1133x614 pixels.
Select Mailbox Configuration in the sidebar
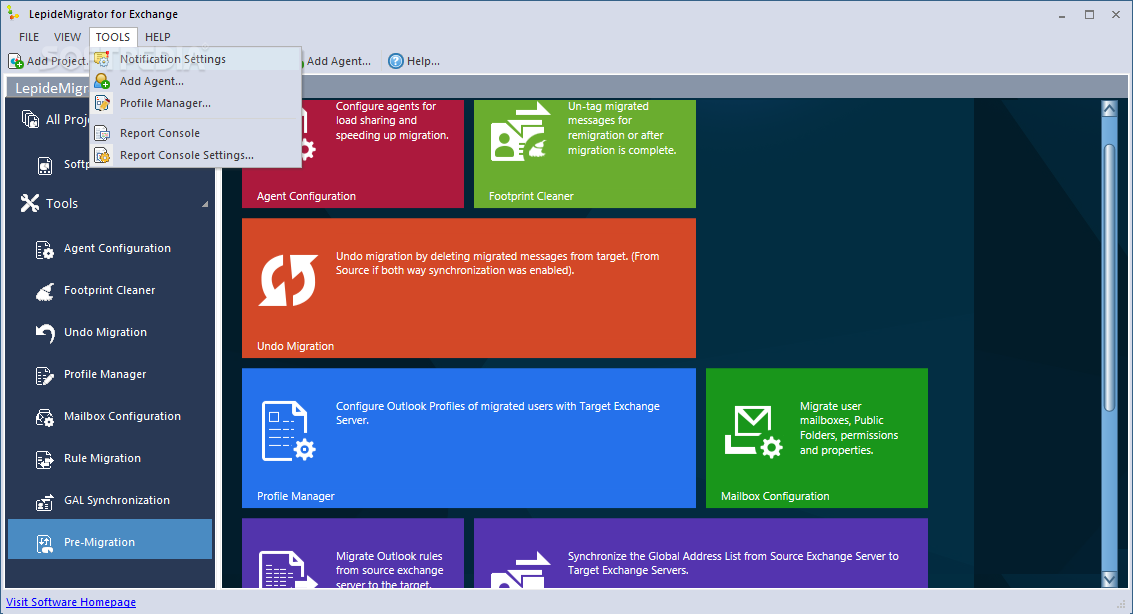tap(110, 416)
